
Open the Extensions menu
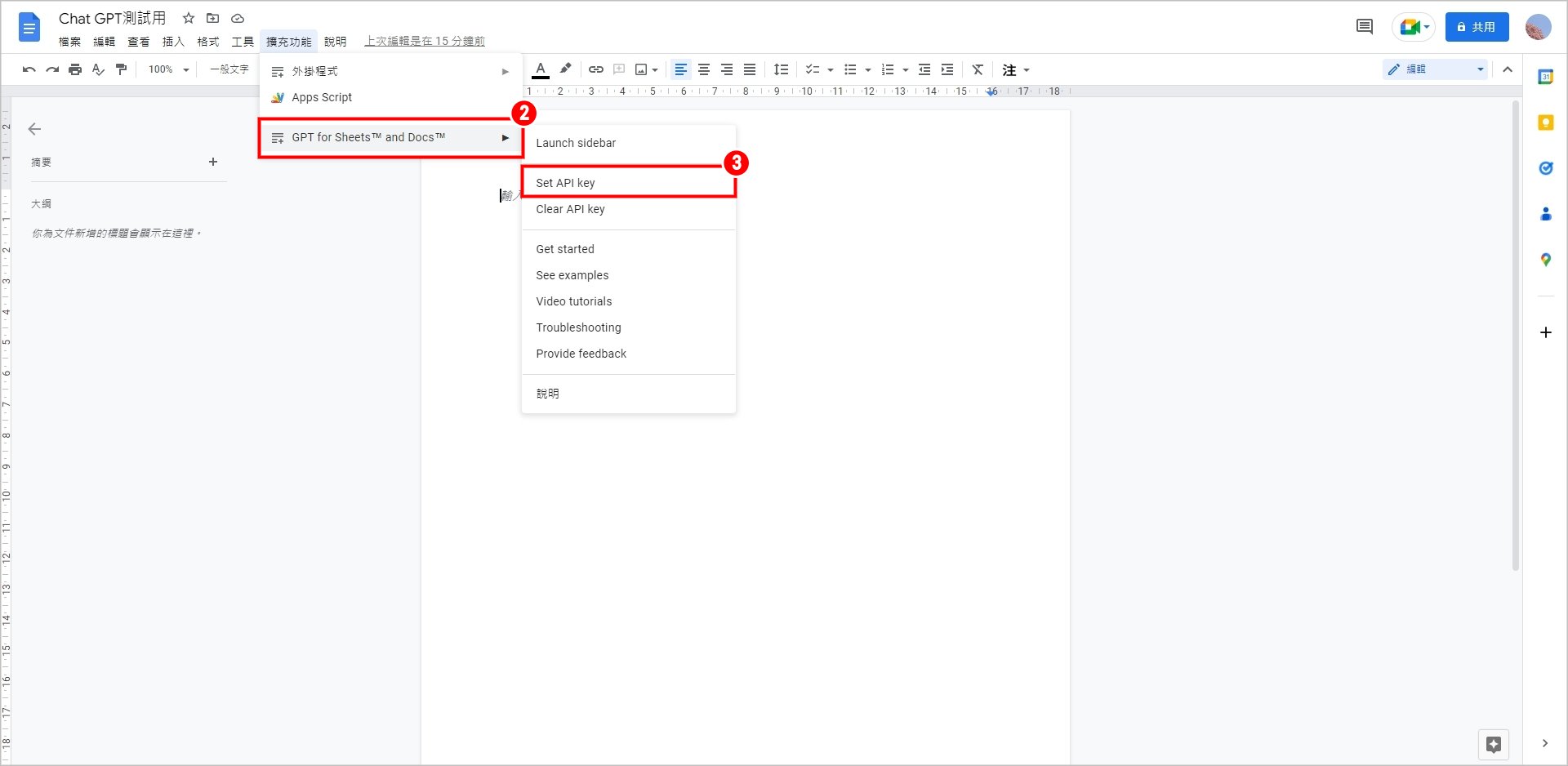[x=288, y=42]
